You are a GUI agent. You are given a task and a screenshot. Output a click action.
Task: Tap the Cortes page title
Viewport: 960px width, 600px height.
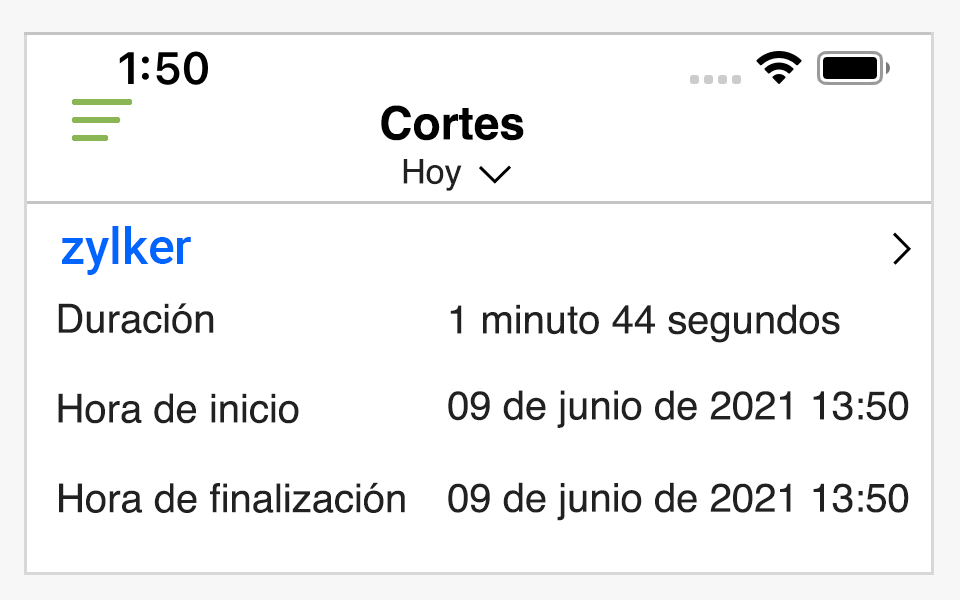(x=452, y=124)
